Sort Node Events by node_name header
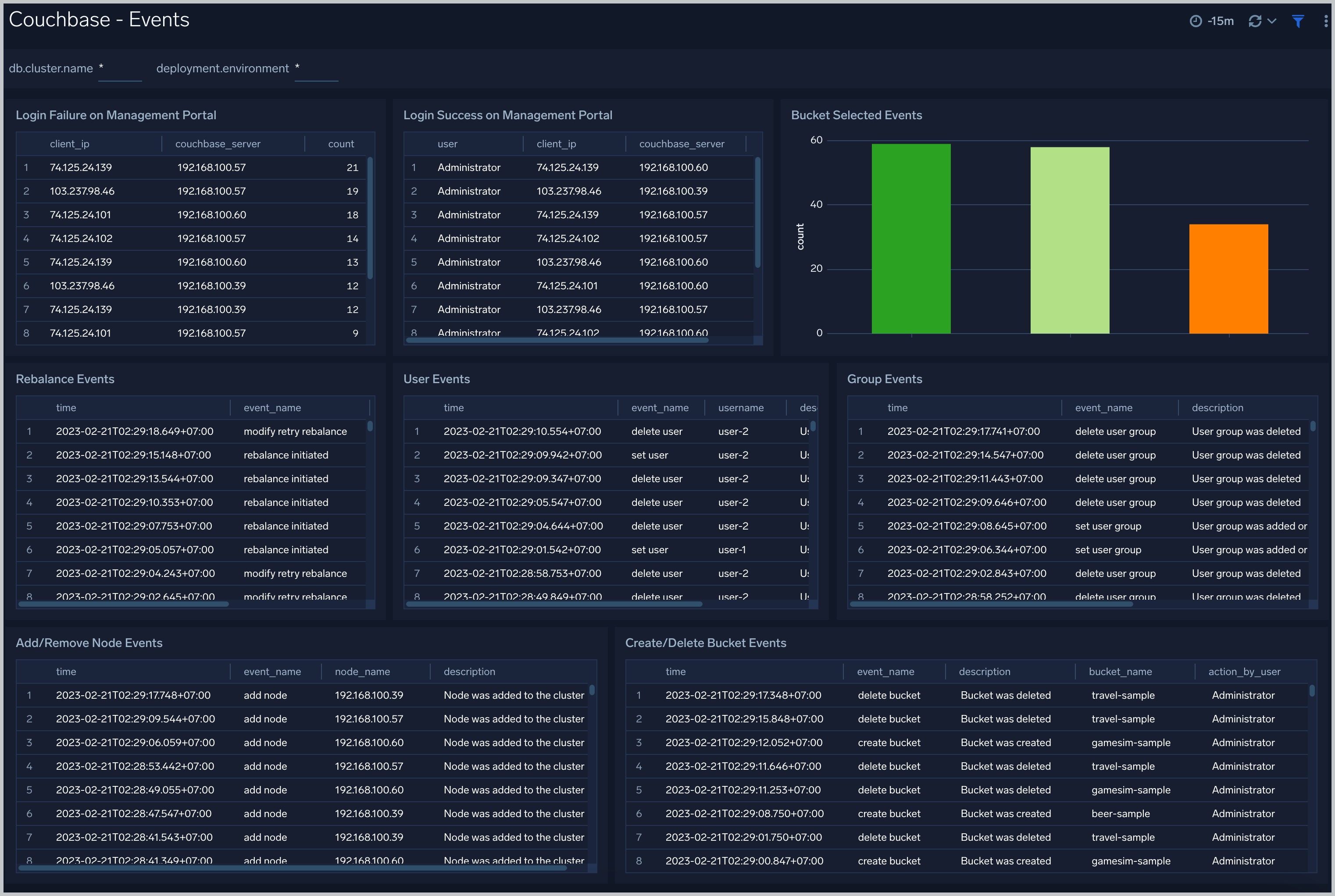 [363, 672]
